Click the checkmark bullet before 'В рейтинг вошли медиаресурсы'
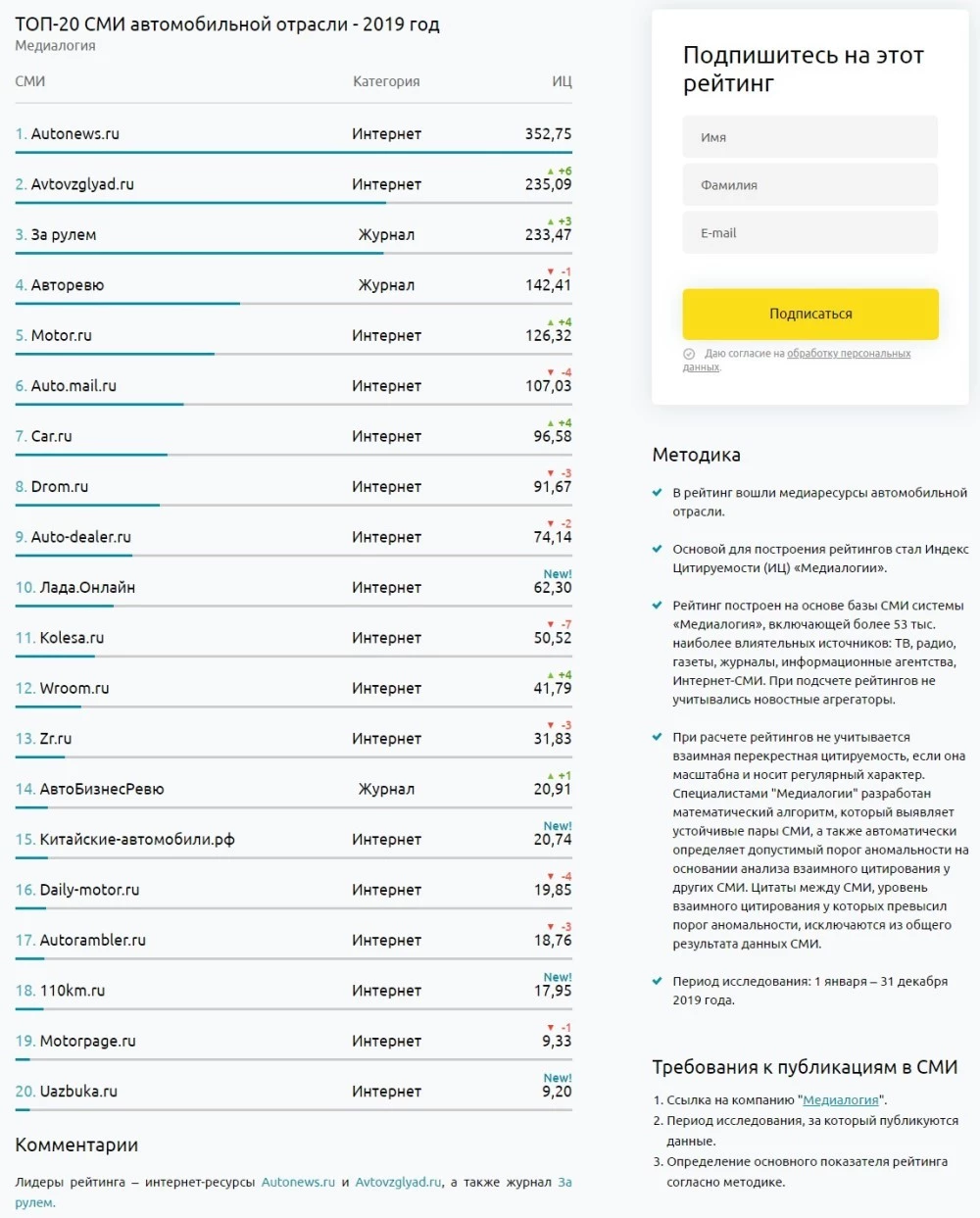The height and width of the screenshot is (1218, 980). pos(657,494)
